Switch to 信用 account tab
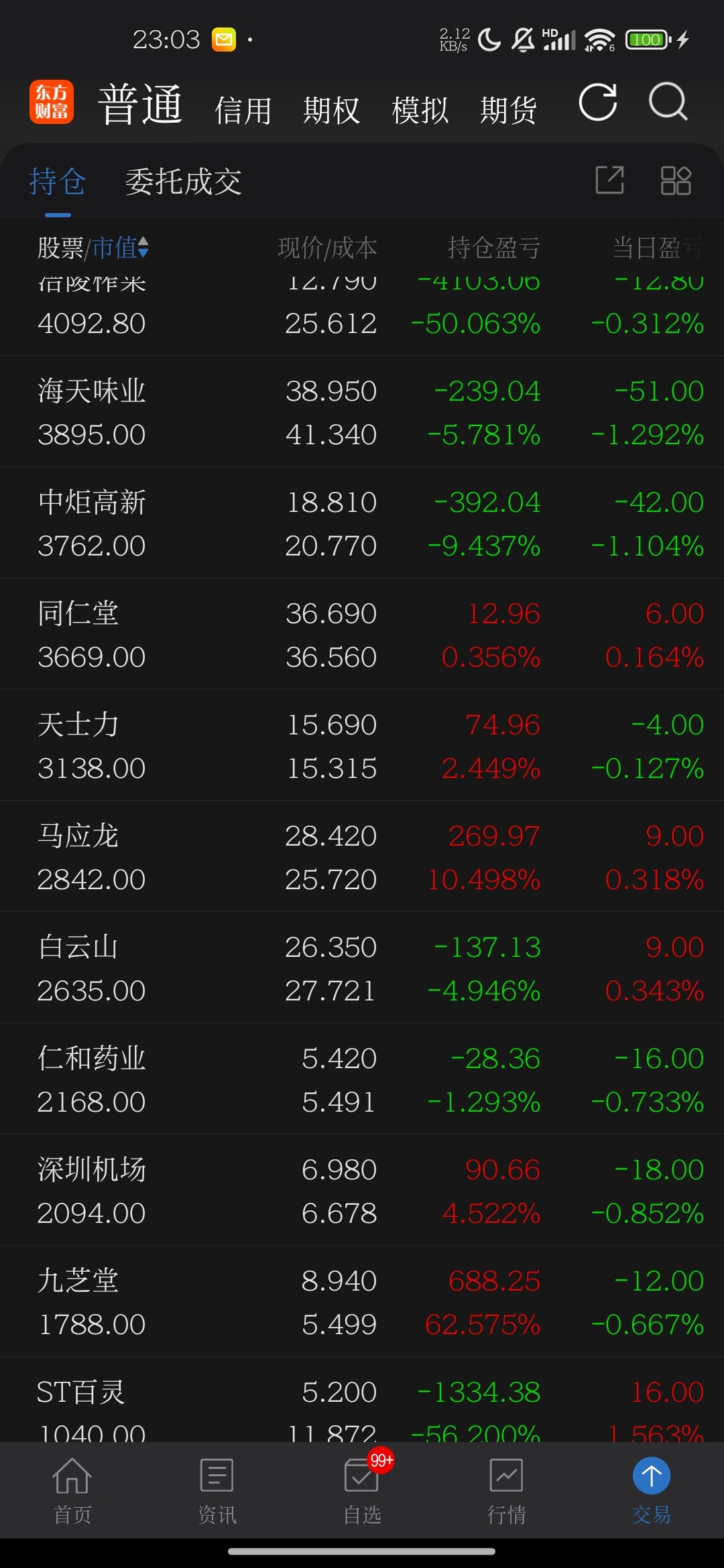724x1568 pixels. coord(243,111)
